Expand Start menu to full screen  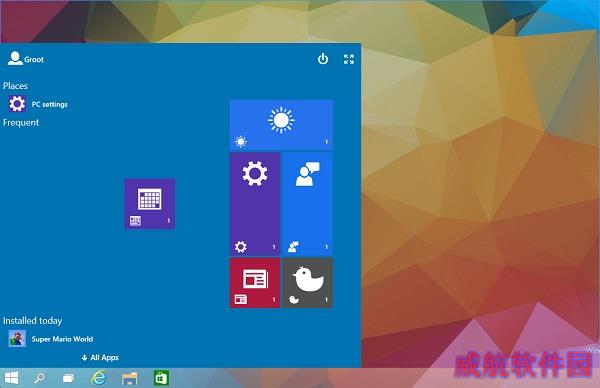[349, 59]
